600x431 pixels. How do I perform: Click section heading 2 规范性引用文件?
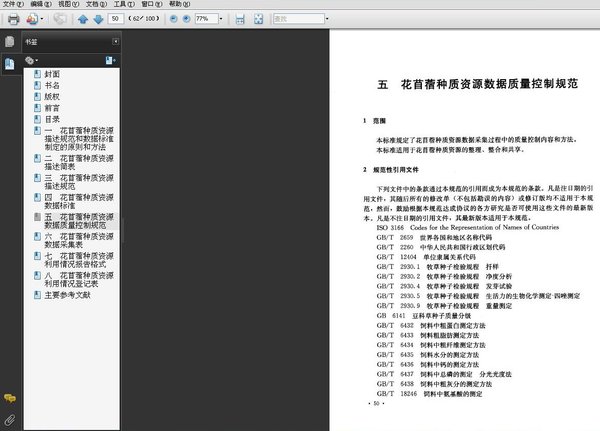pyautogui.click(x=391, y=170)
